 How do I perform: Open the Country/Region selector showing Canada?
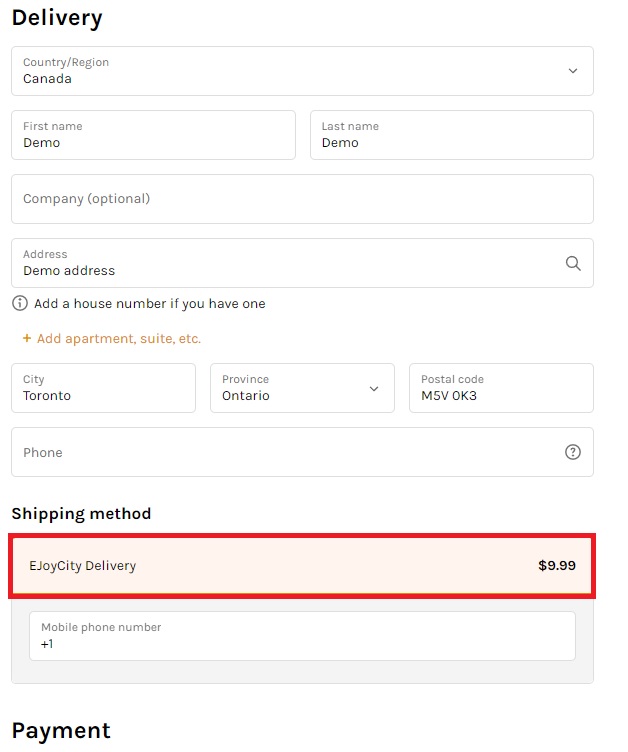302,71
